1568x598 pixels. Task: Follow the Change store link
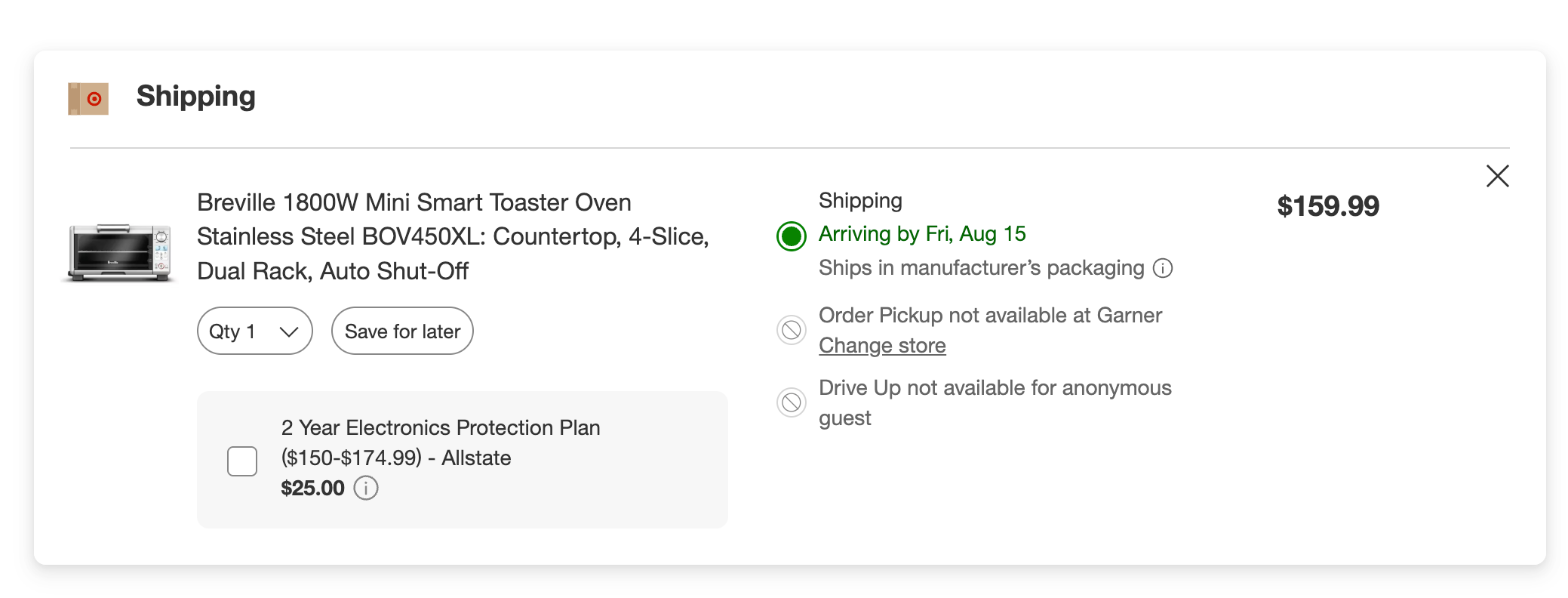tap(882, 346)
